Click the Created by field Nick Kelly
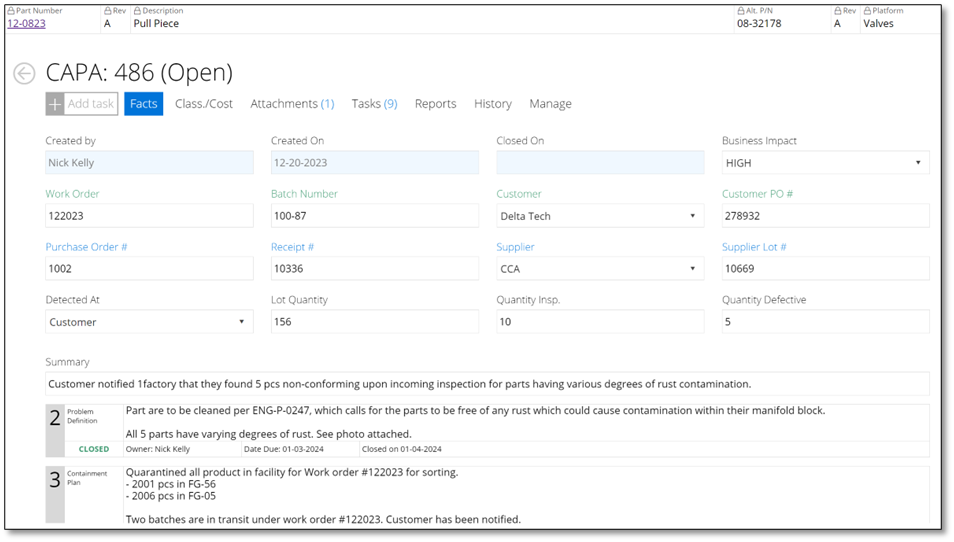This screenshot has width=954, height=542. click(149, 163)
